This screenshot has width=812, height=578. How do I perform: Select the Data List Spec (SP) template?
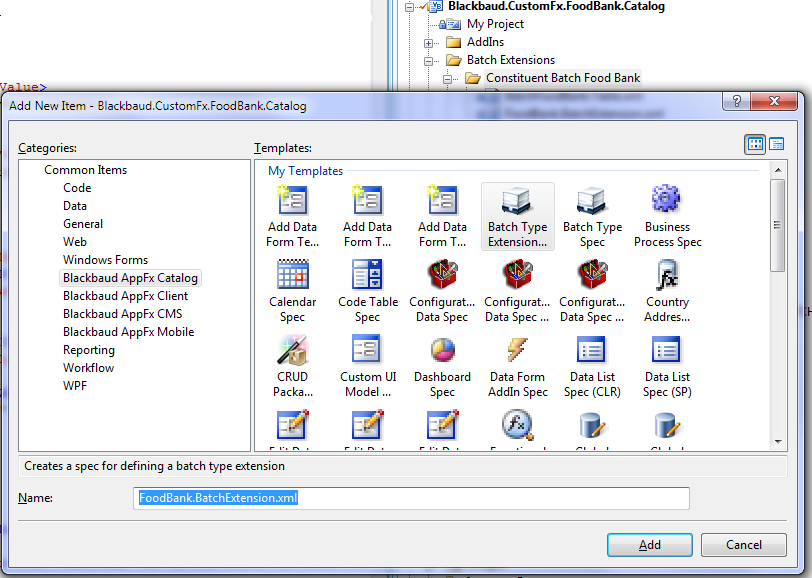tap(668, 367)
